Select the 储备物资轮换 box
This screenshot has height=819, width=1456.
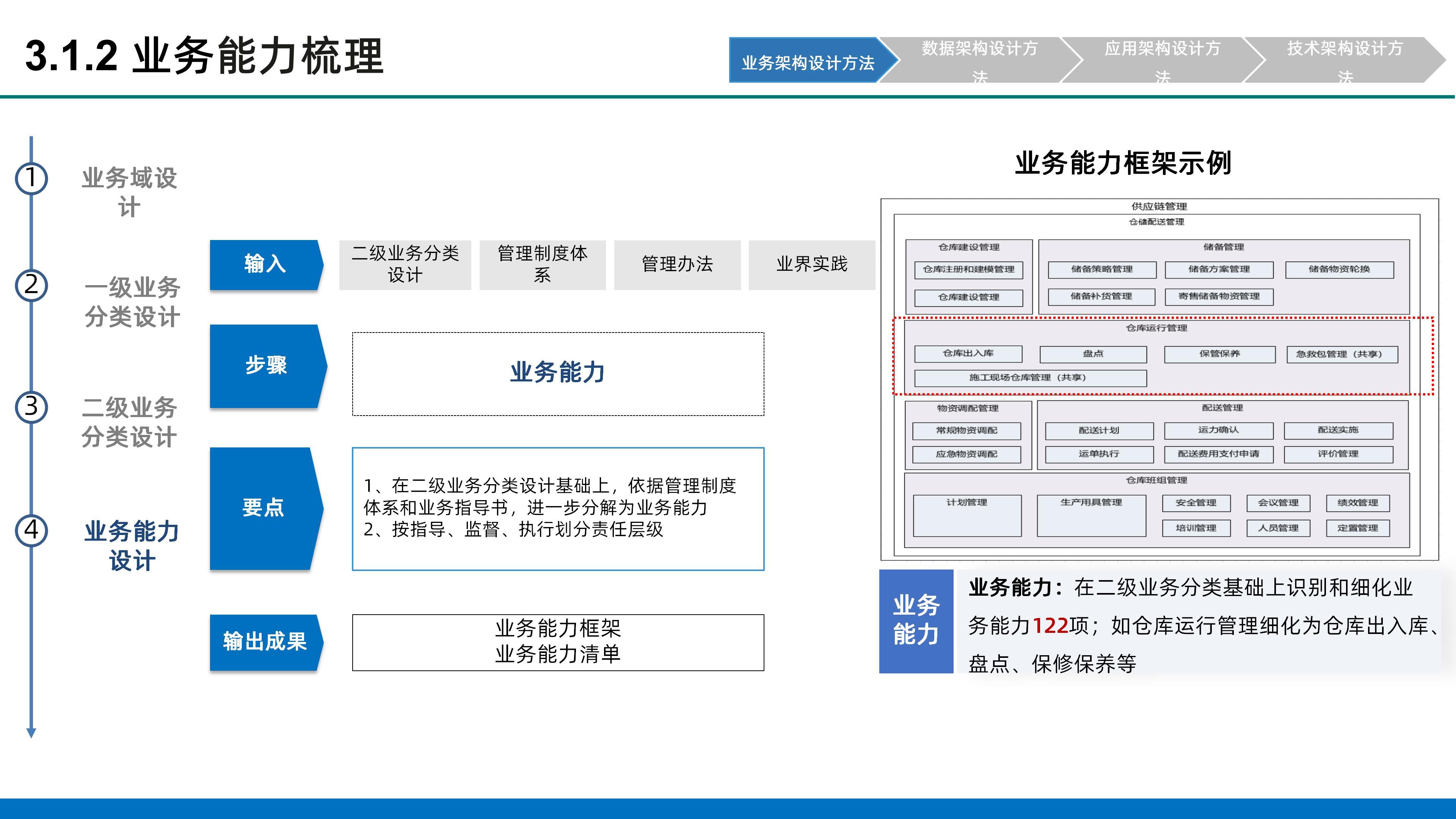[x=1340, y=270]
